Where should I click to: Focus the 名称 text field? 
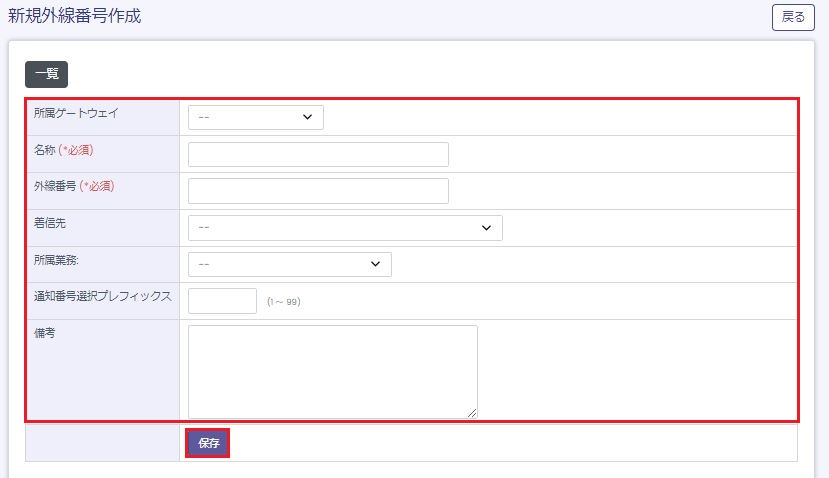tap(318, 154)
